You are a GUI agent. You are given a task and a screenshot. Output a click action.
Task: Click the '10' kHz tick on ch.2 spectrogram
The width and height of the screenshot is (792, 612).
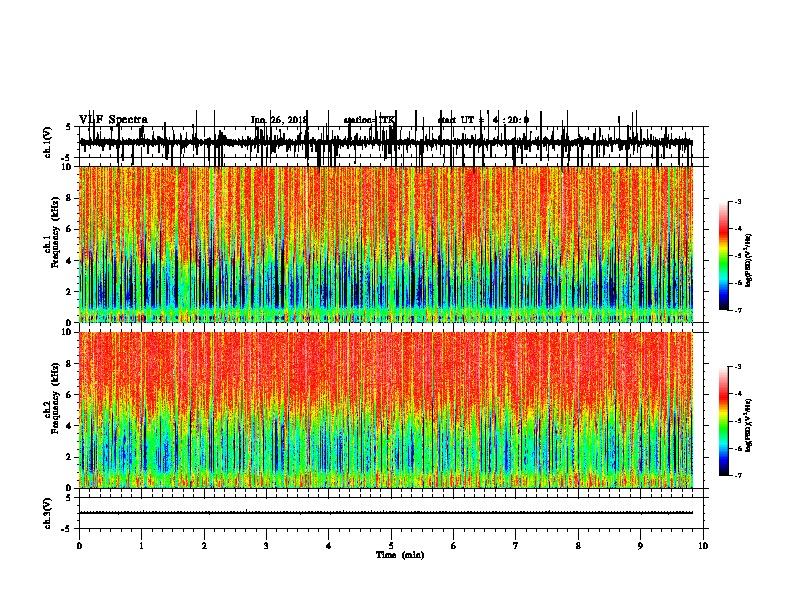(x=68, y=332)
